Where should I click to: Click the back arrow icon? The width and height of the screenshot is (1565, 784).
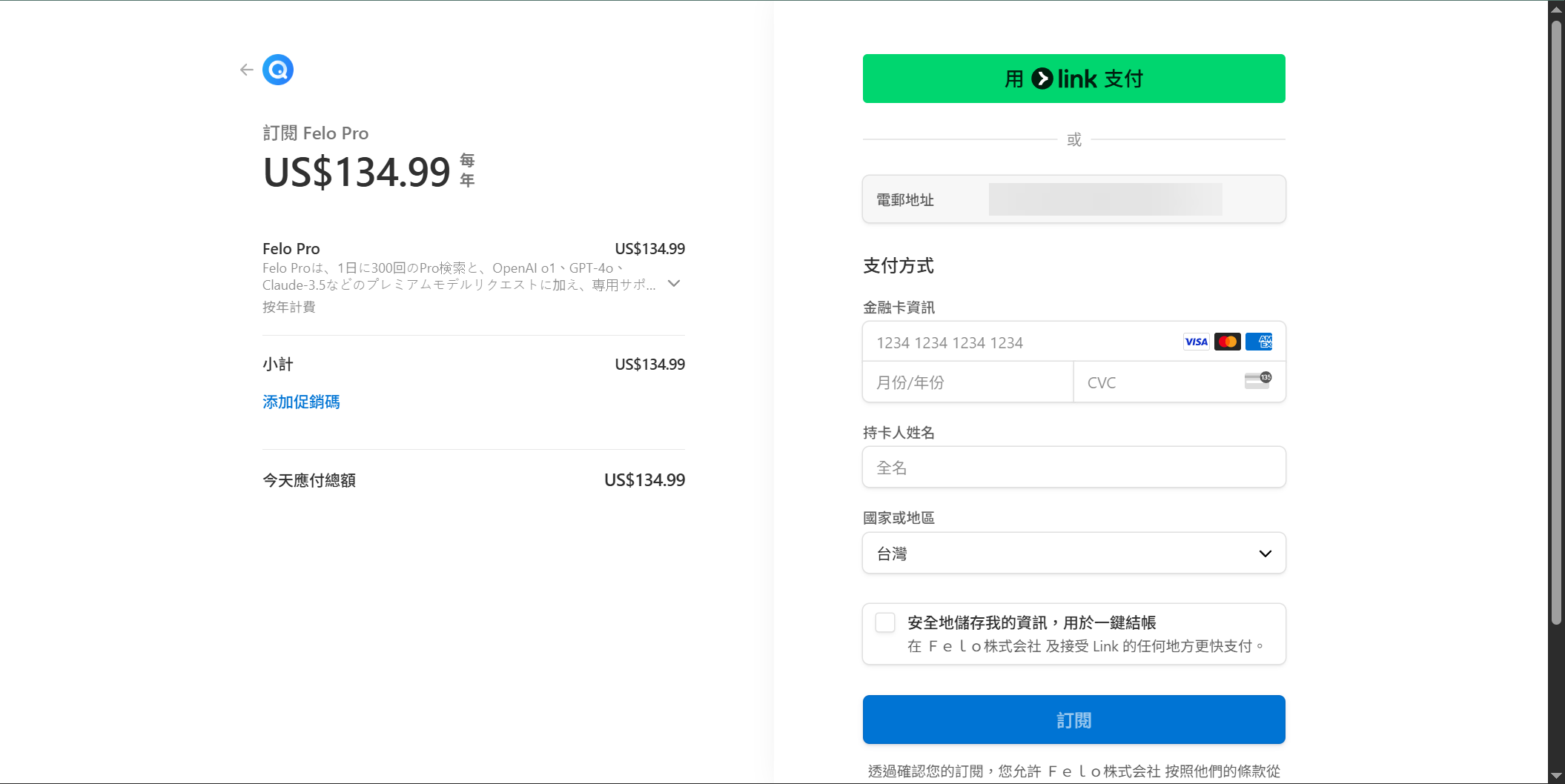click(x=247, y=70)
